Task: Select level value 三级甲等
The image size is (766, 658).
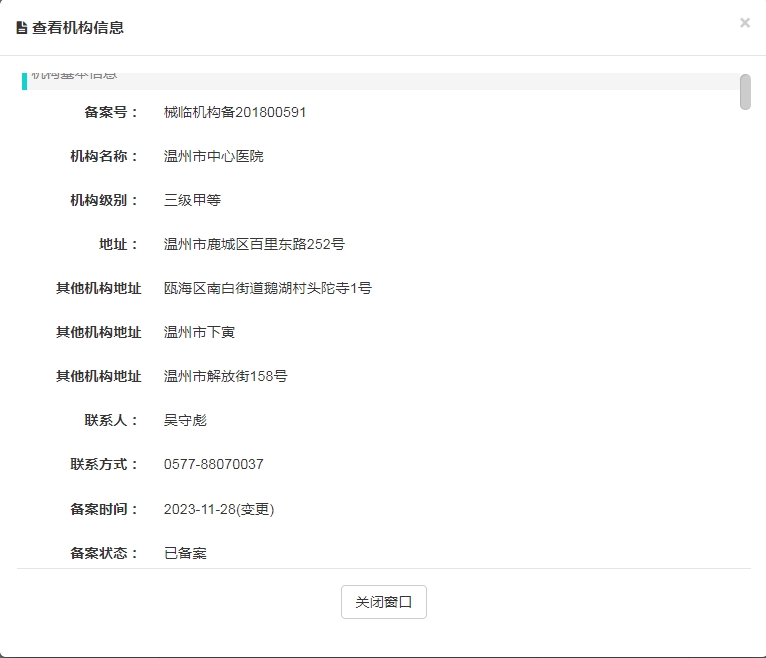Action: pyautogui.click(x=192, y=200)
